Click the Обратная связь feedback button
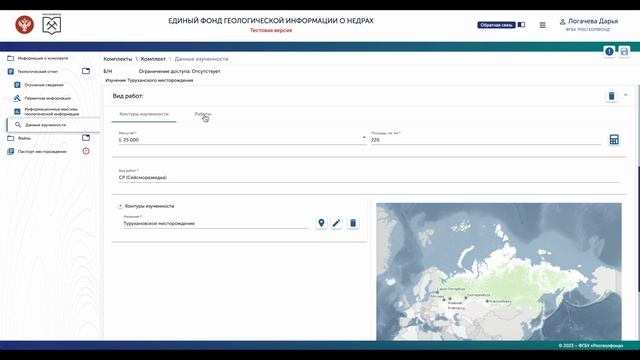Image resolution: width=640 pixels, height=360 pixels. [x=496, y=25]
